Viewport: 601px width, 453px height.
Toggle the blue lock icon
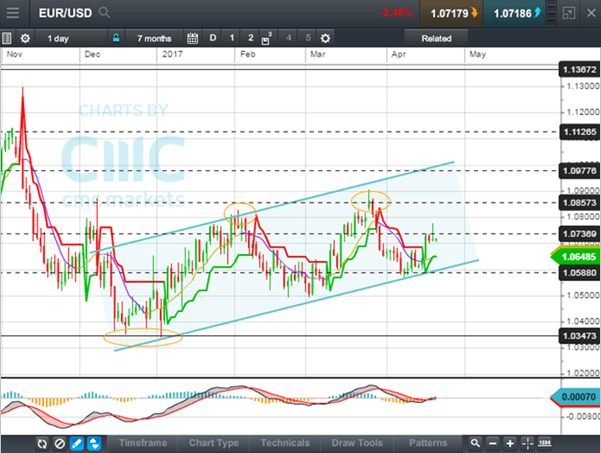tap(116, 38)
